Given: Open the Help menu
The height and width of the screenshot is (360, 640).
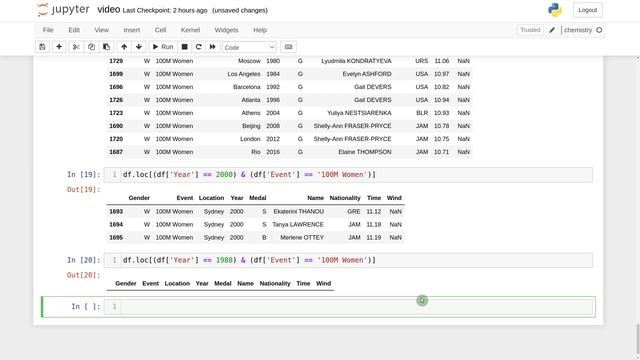Looking at the screenshot, I should tap(260, 30).
